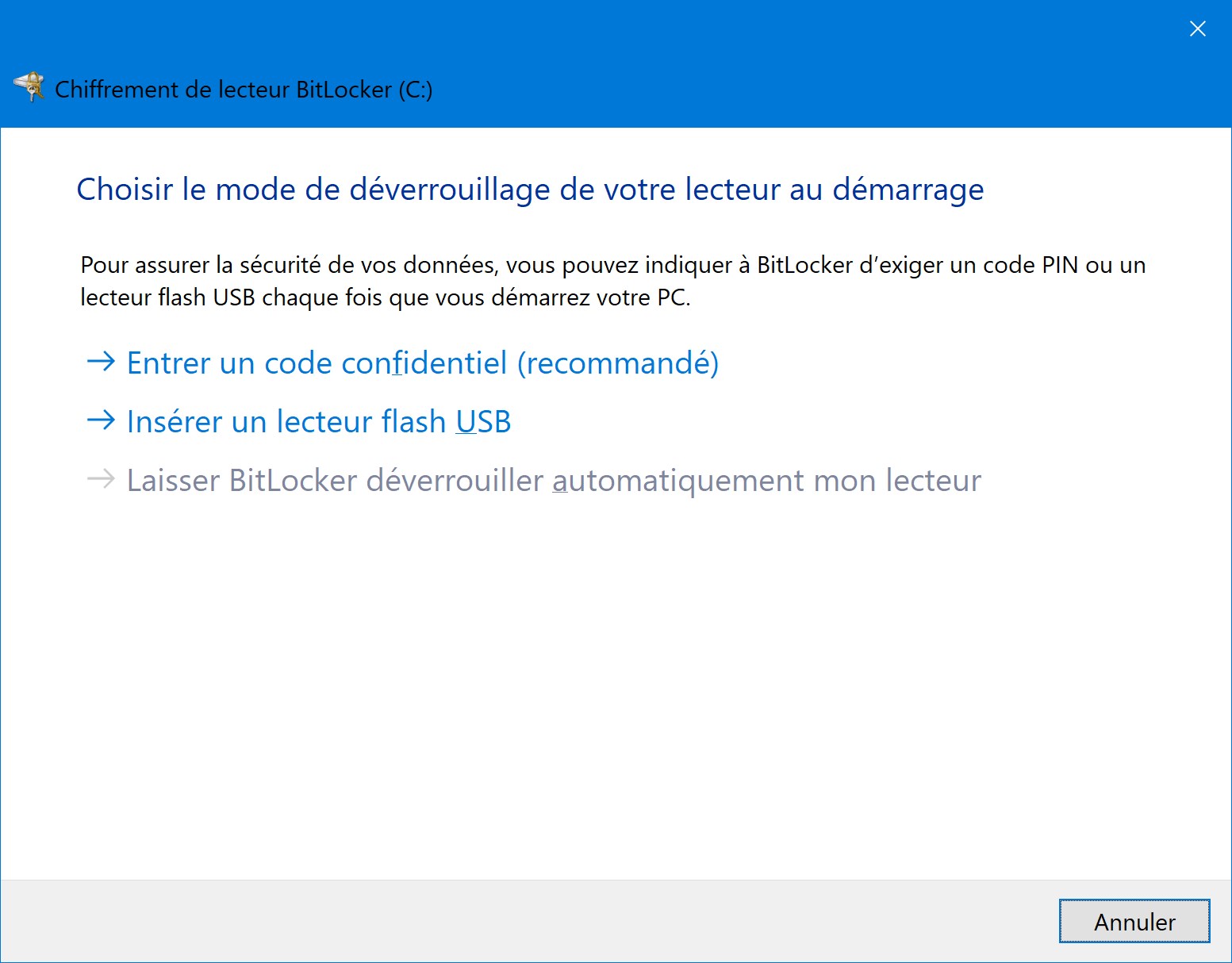Click the word "PIN" in the description
This screenshot has width=1232, height=963.
(1060, 265)
